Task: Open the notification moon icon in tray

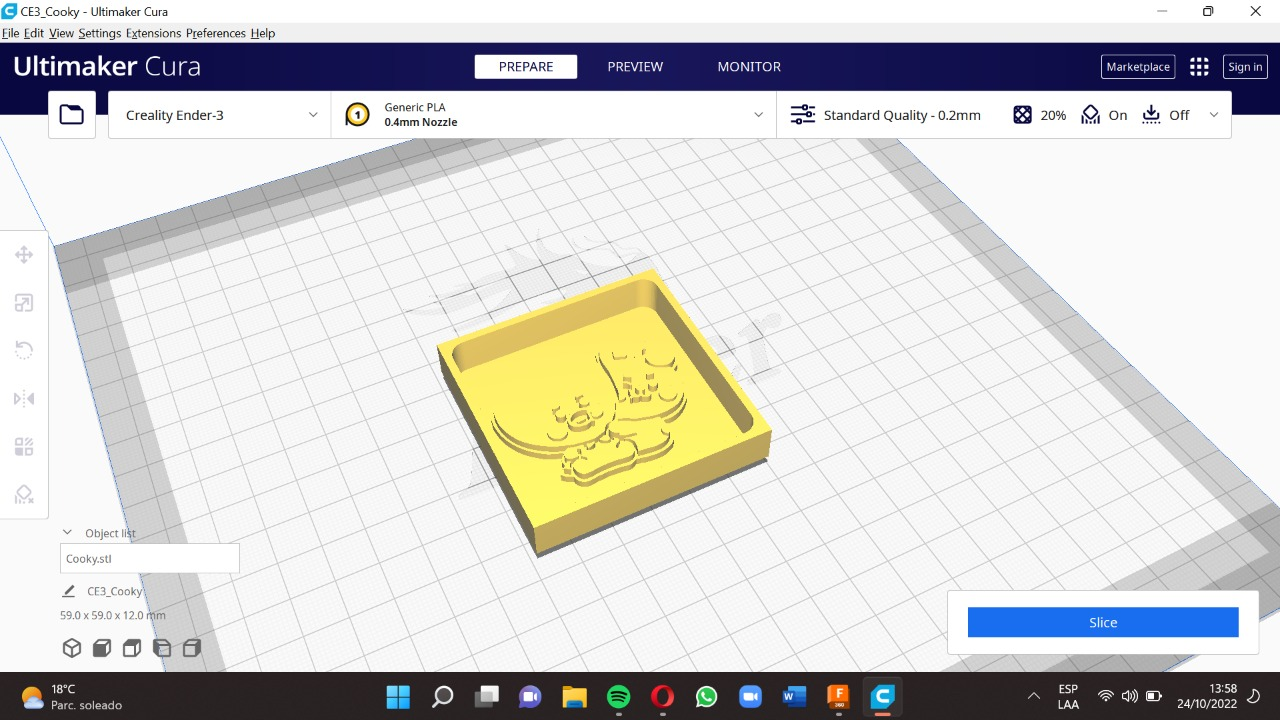Action: click(x=1255, y=696)
